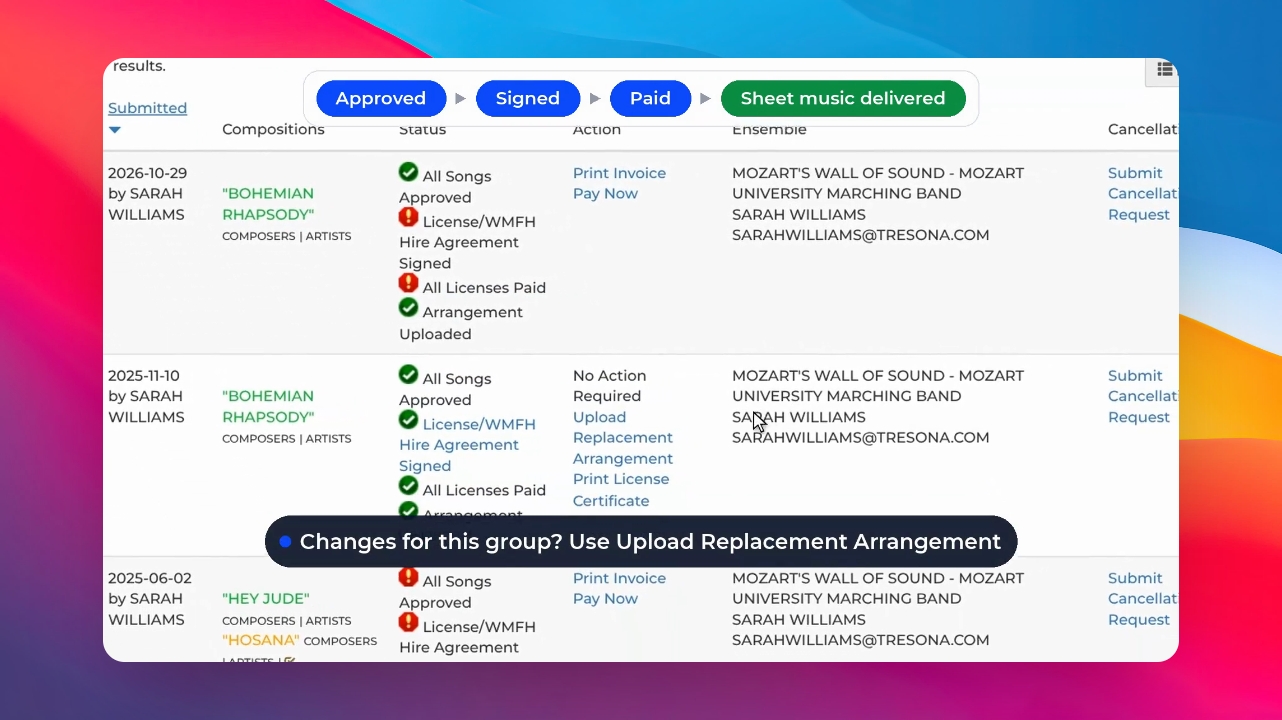Screen dimensions: 1282x720
Task: Click Pay Now in 2026-10-29 row
Action: point(605,194)
